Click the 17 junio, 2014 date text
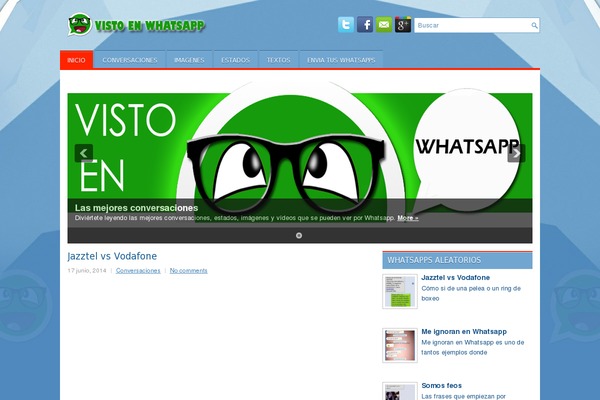The width and height of the screenshot is (600, 400). pos(87,271)
